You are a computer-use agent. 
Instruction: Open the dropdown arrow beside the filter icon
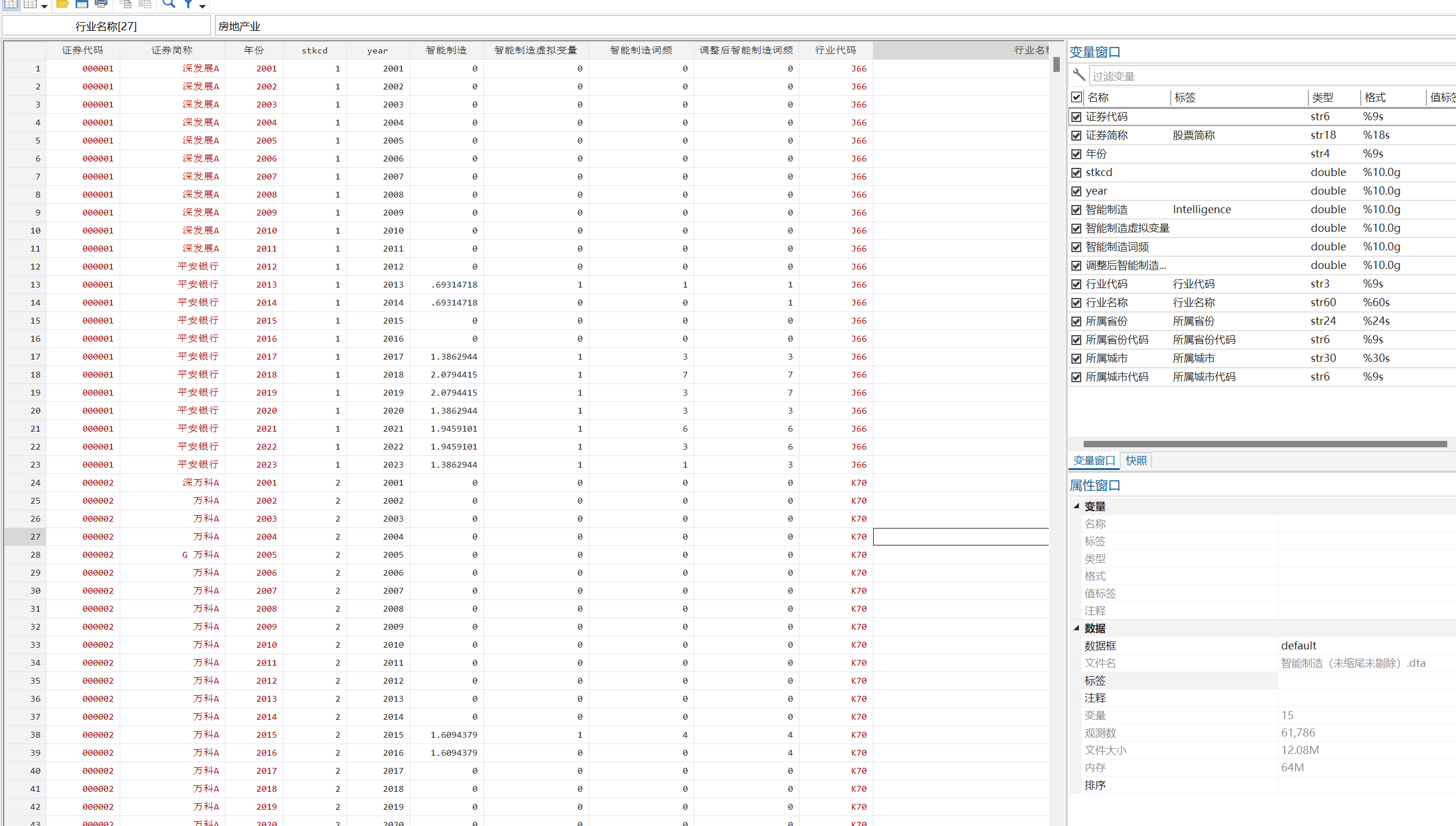202,6
